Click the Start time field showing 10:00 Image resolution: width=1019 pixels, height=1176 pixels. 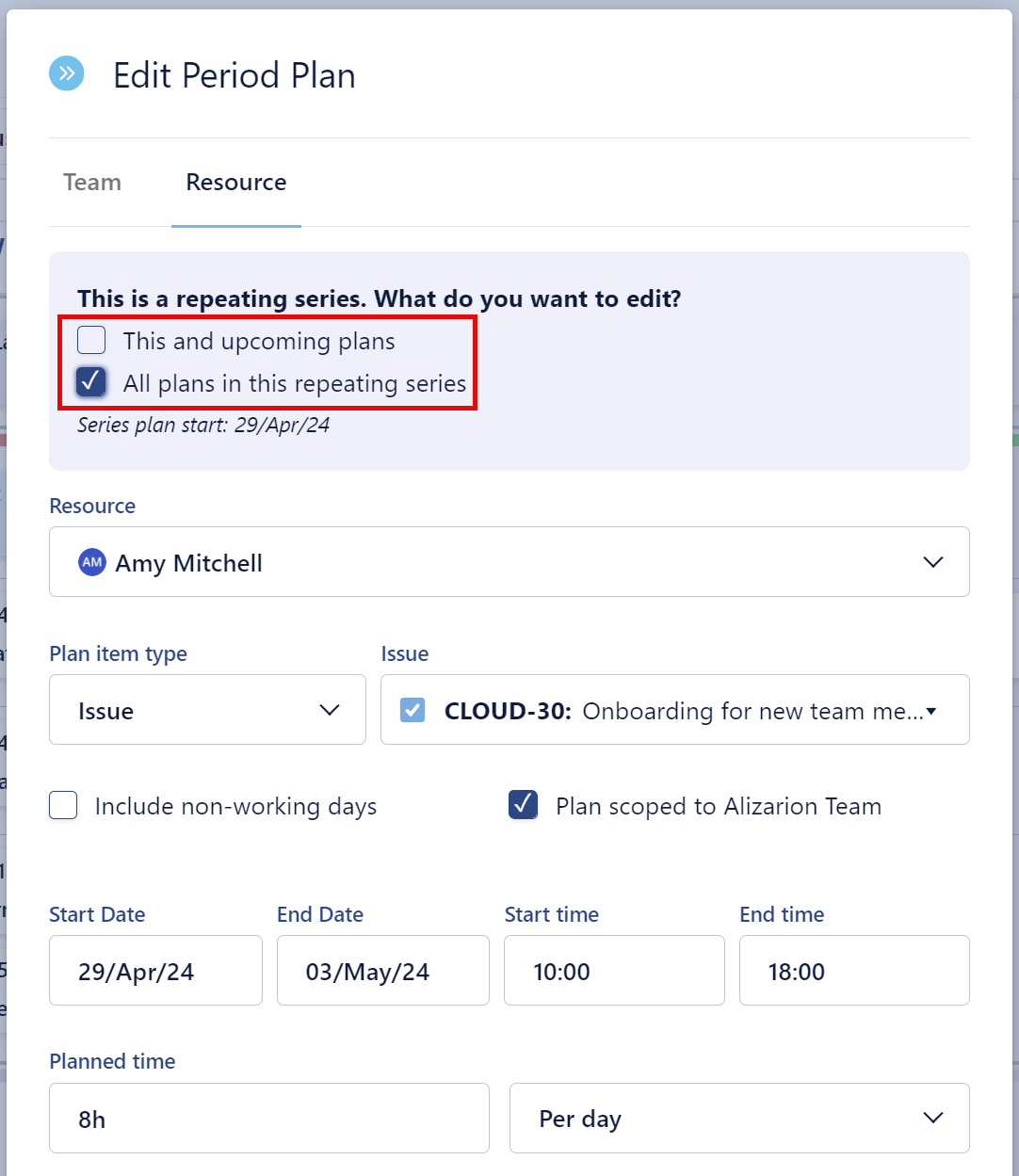613,971
